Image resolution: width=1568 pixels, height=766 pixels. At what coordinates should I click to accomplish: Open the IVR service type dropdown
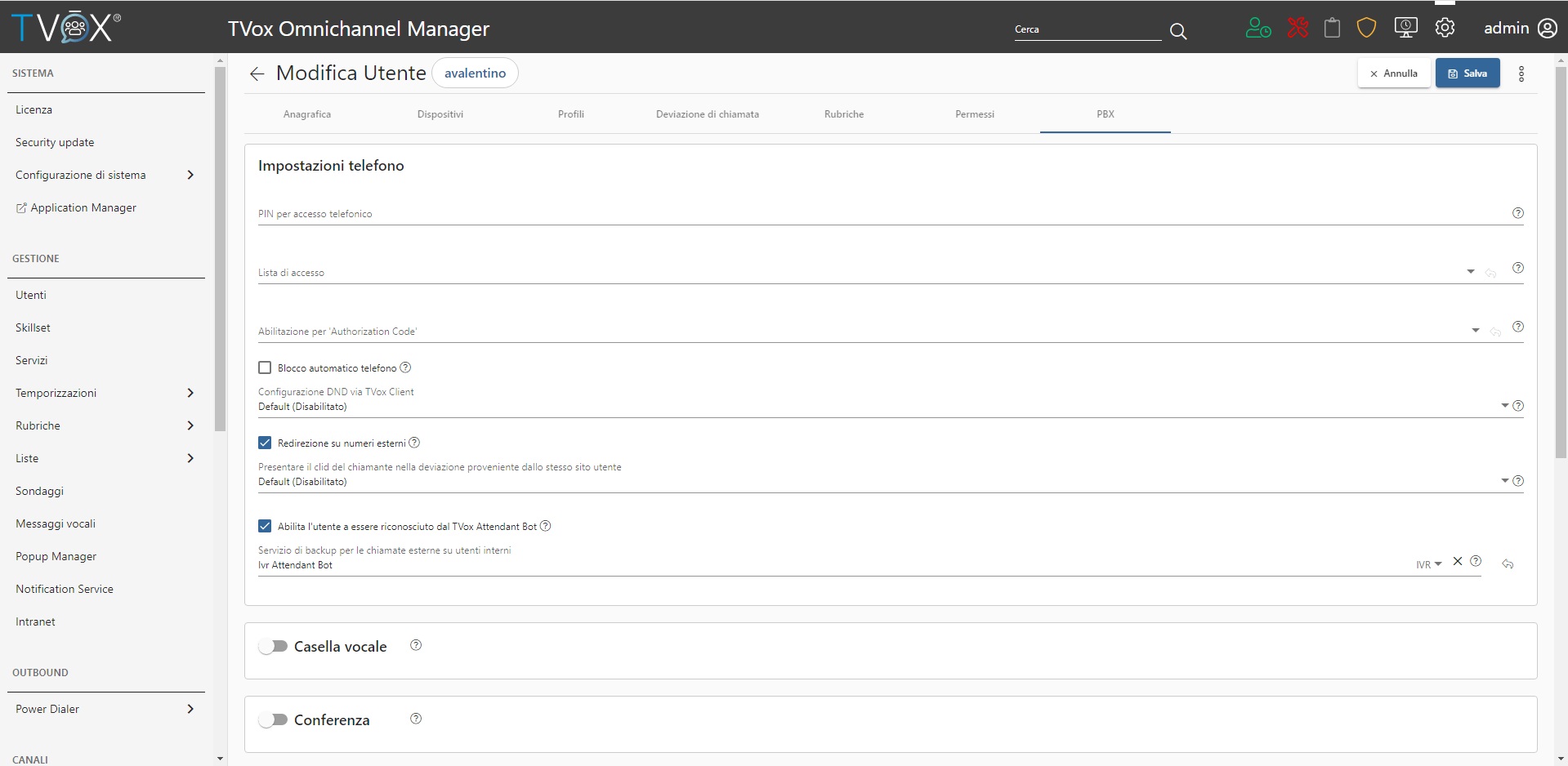coord(1429,564)
